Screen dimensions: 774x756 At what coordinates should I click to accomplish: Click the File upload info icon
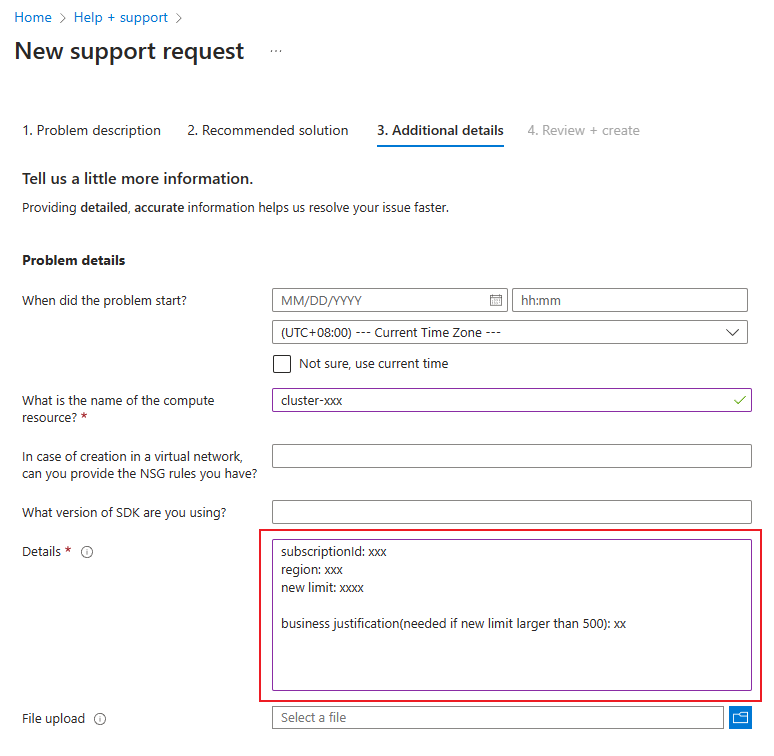(x=100, y=718)
